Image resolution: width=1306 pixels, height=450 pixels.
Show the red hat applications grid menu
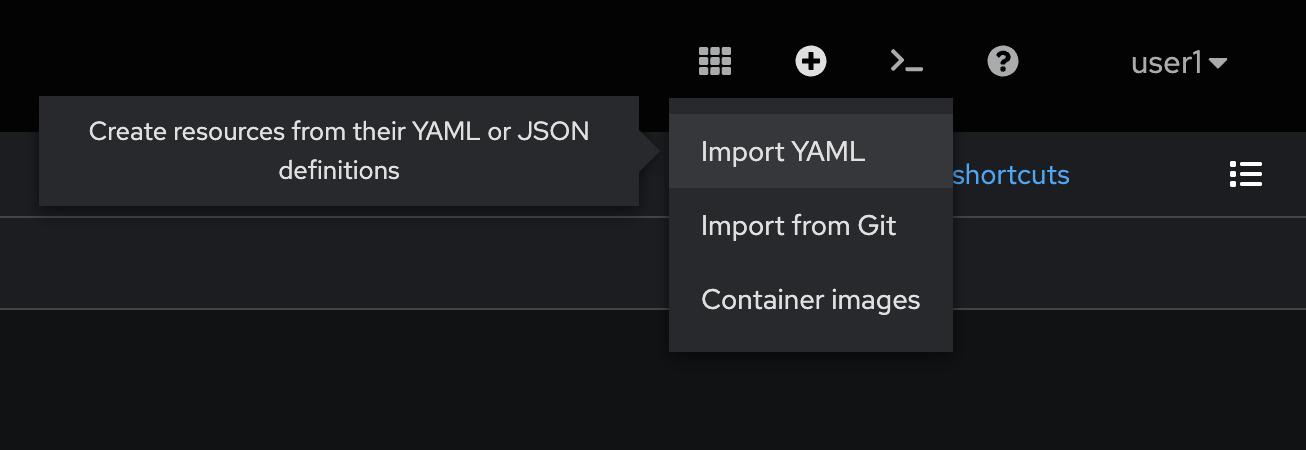715,62
